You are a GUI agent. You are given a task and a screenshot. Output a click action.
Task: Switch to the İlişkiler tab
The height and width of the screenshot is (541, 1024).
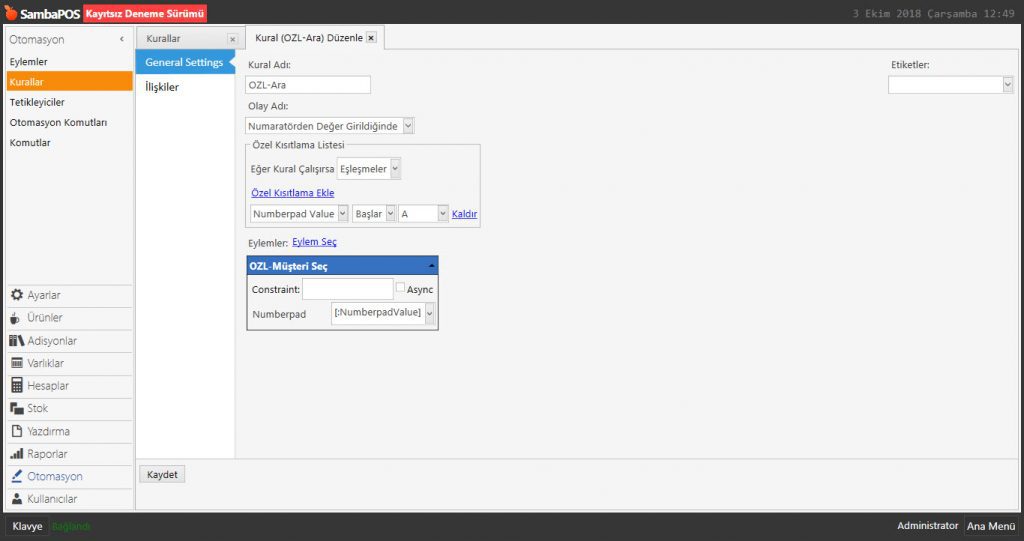pyautogui.click(x=162, y=87)
